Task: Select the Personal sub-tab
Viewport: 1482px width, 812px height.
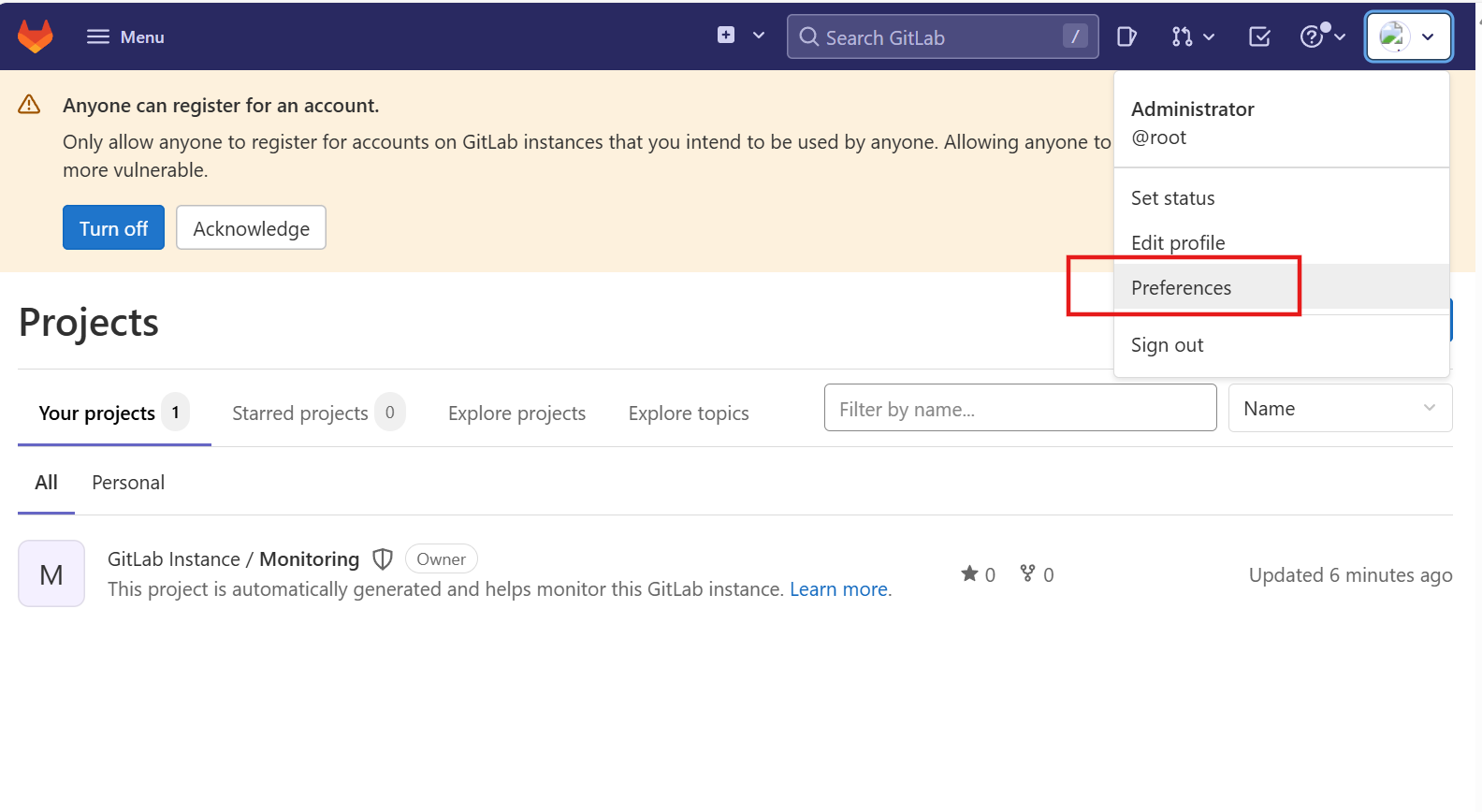Action: [x=128, y=483]
